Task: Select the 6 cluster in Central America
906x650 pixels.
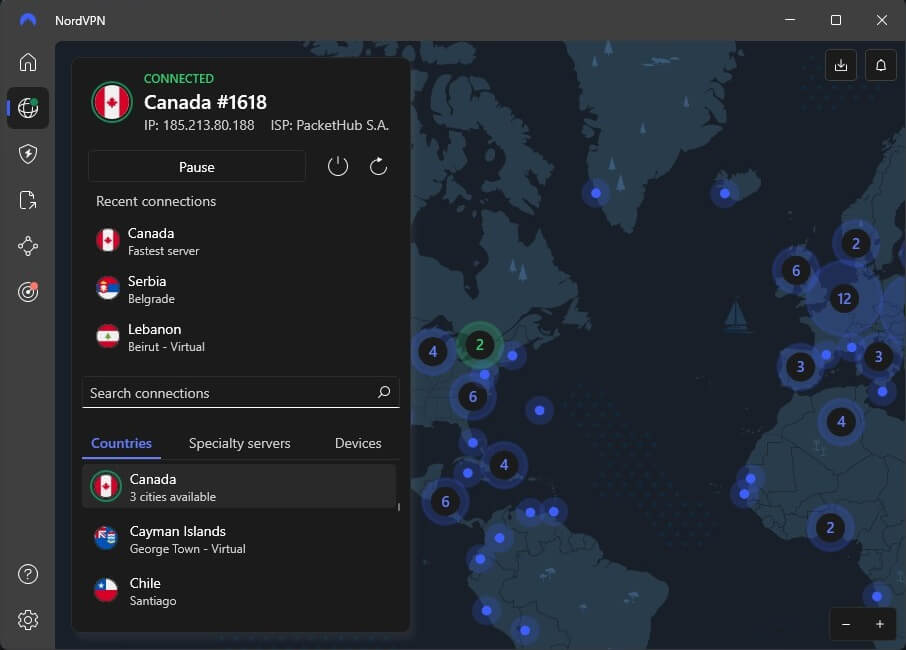Action: coord(445,502)
